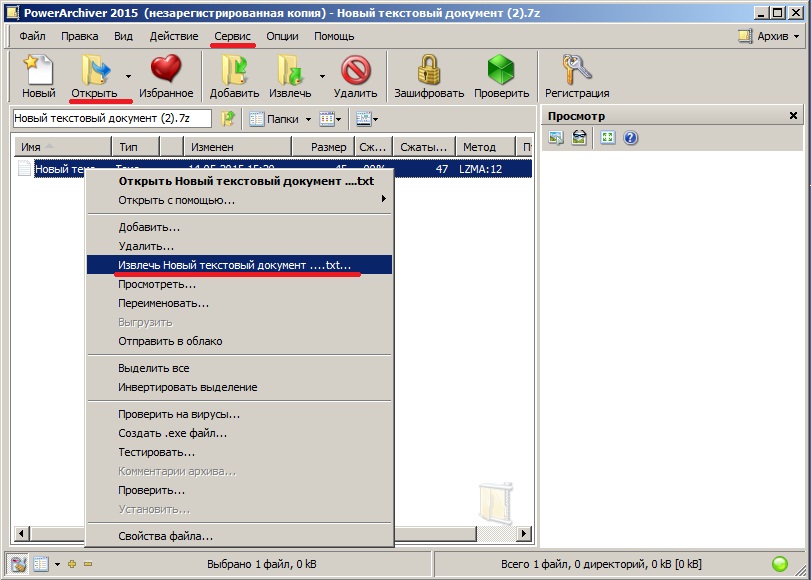811x580 pixels.
Task: Click Проверить на вирусы in context menu
Action: pos(178,414)
